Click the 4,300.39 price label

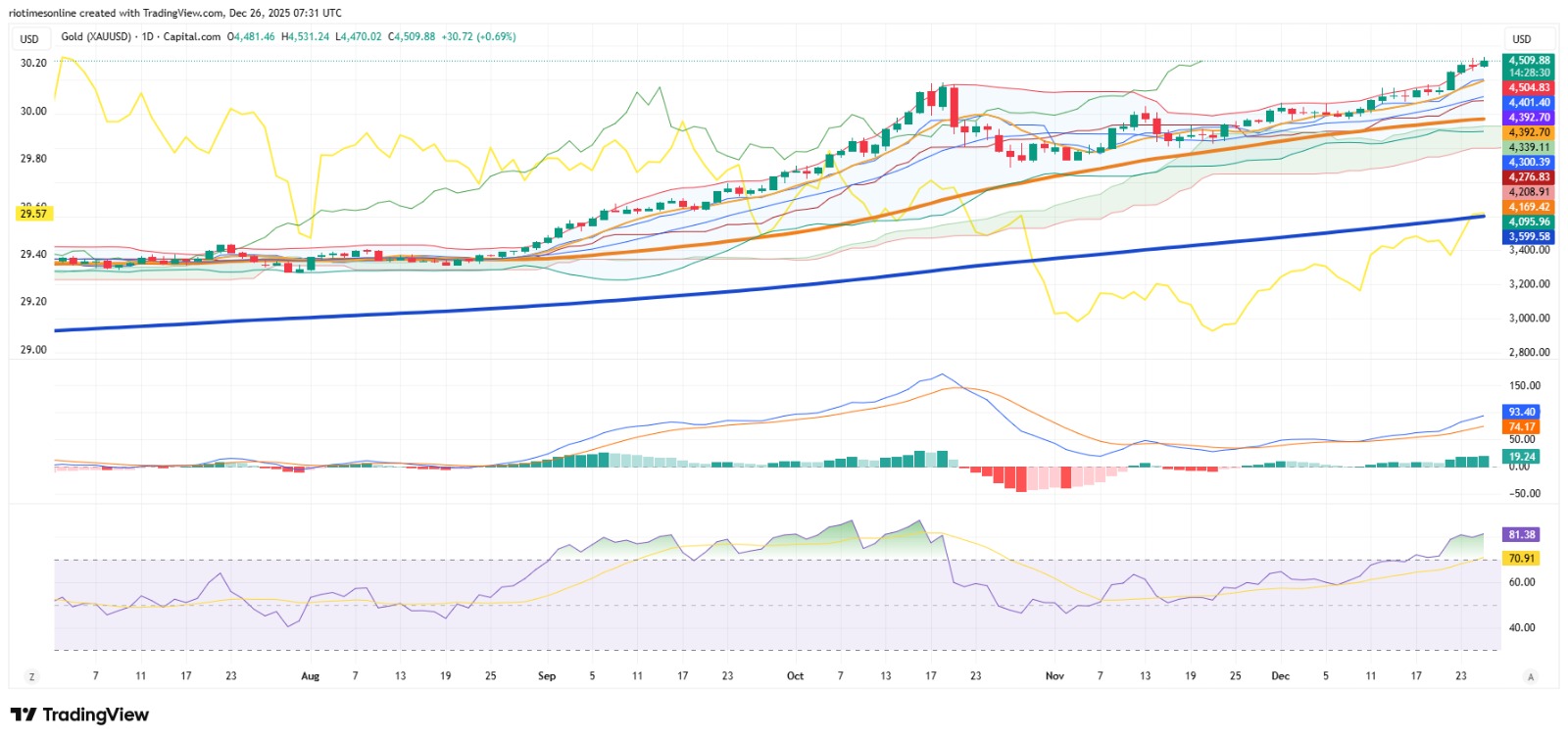pyautogui.click(x=1529, y=163)
